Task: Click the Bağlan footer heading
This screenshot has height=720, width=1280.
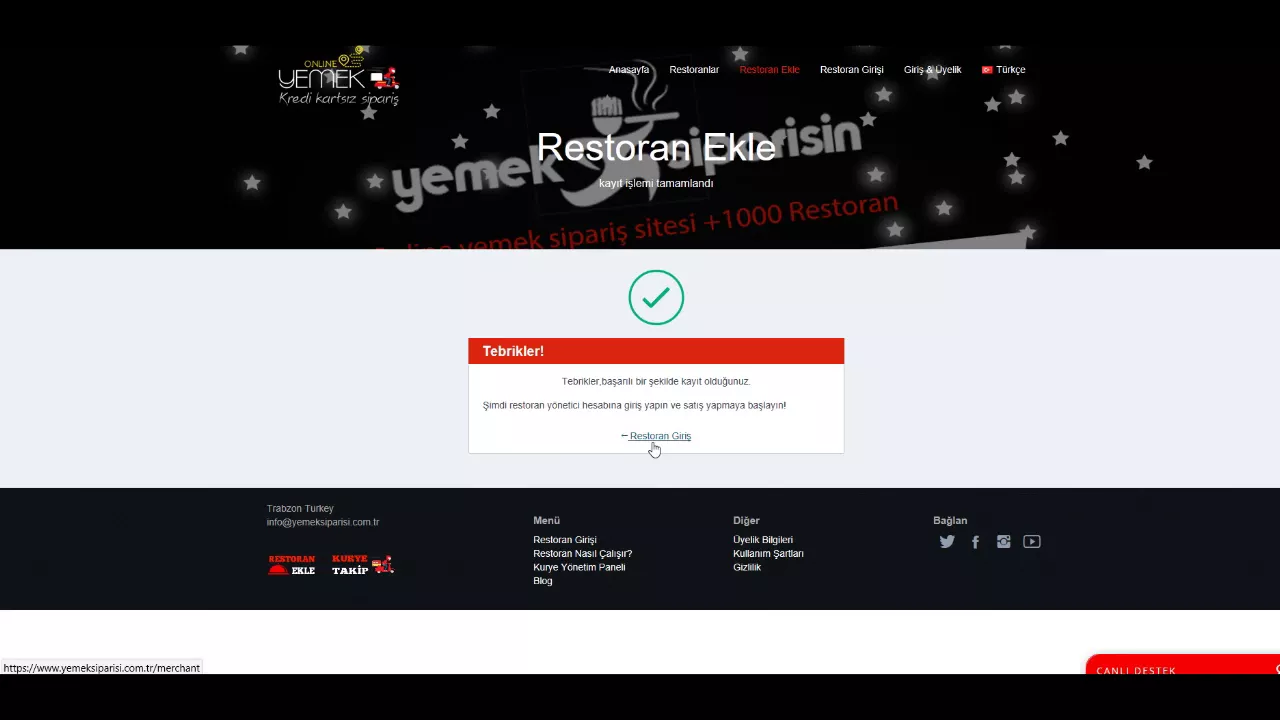Action: click(x=950, y=520)
